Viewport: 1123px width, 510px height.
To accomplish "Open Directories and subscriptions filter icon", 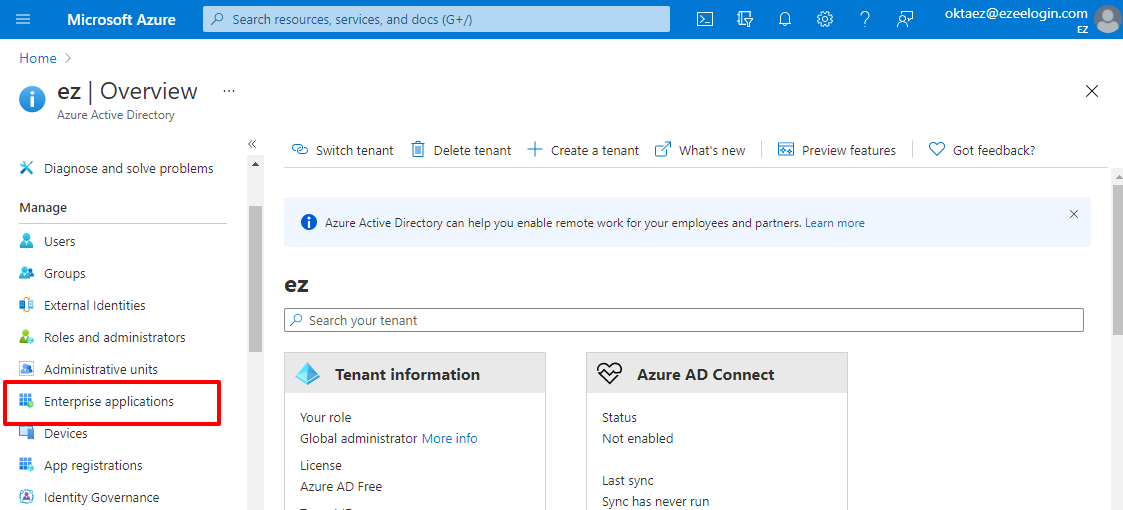I will [x=745, y=19].
